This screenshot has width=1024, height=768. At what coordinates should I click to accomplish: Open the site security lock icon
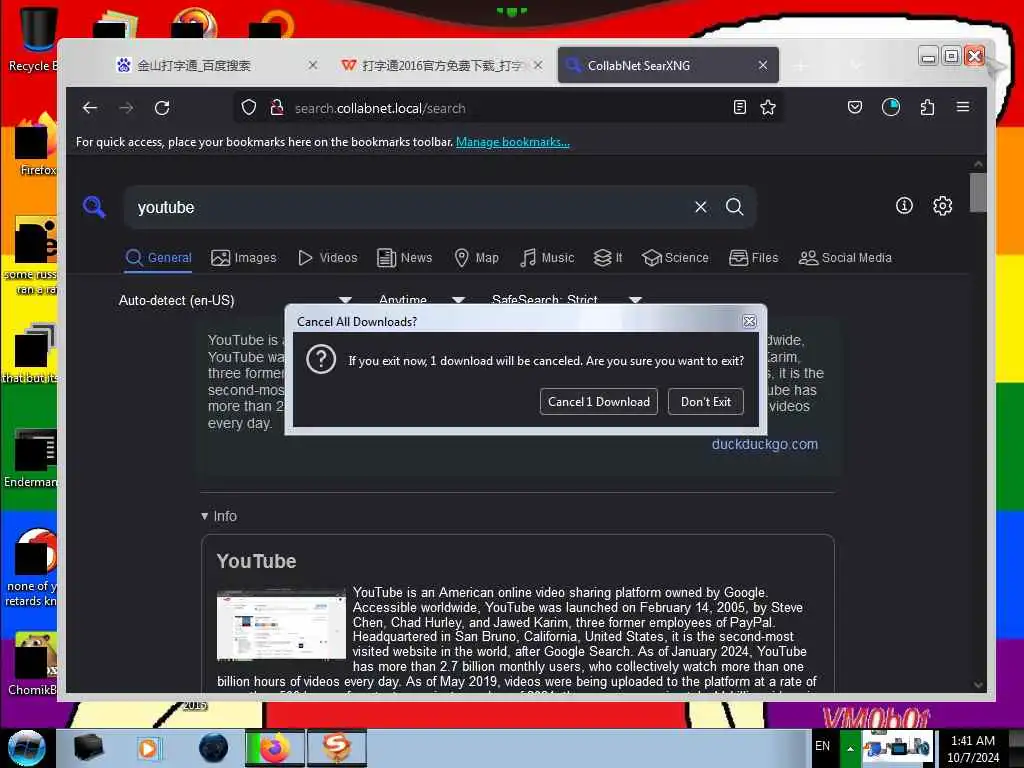pos(277,108)
